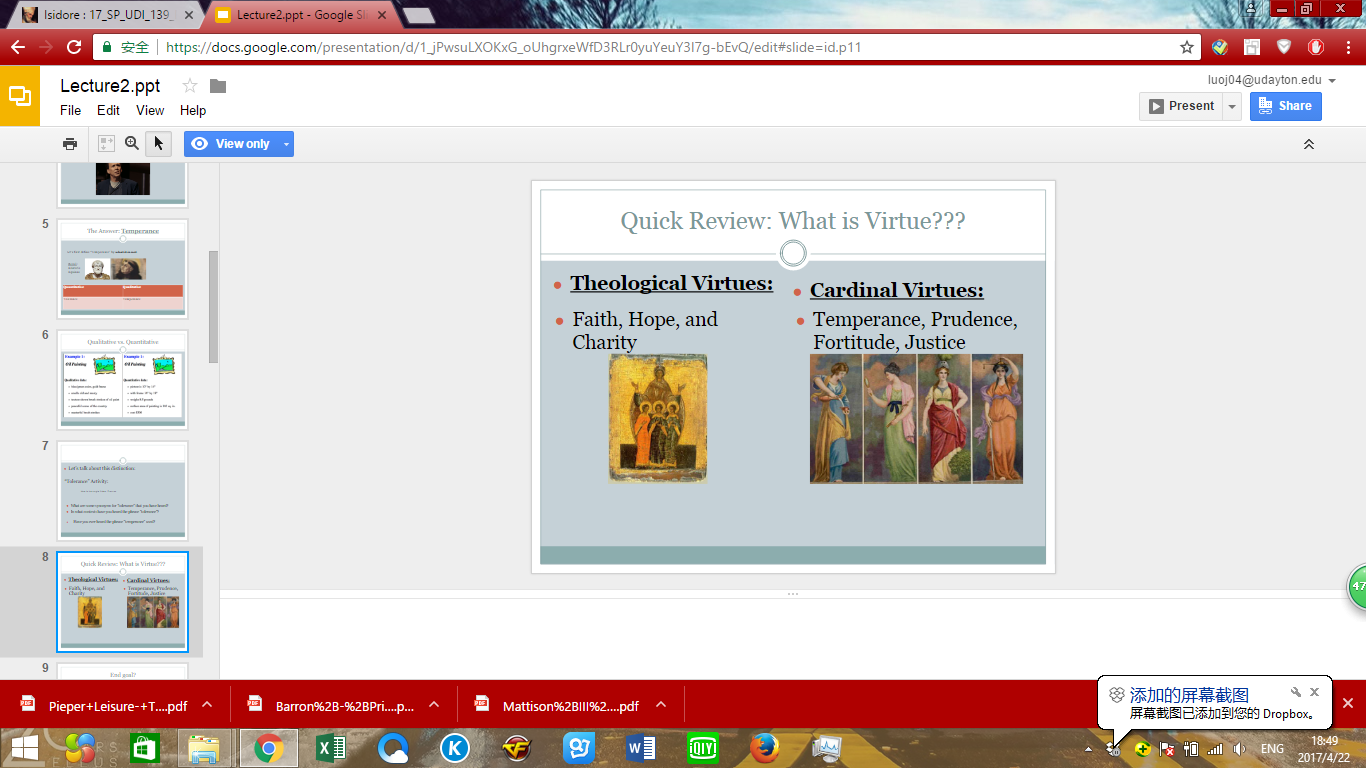Star the Lecture2.ppt presentation

pos(190,86)
